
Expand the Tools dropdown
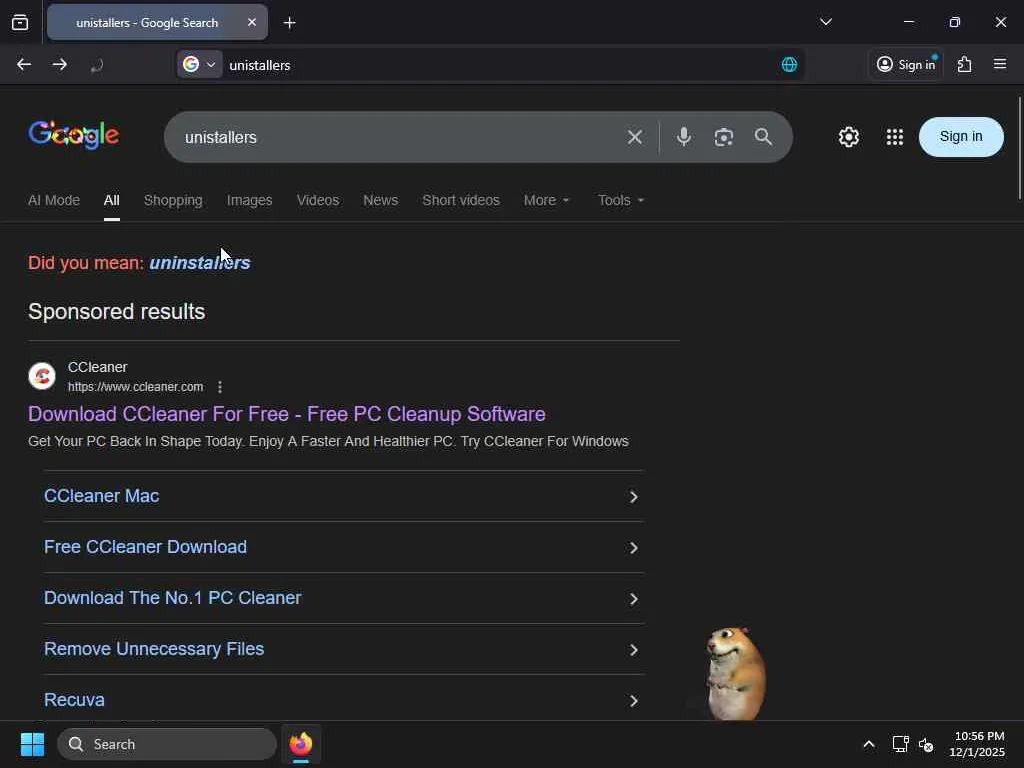coord(620,200)
